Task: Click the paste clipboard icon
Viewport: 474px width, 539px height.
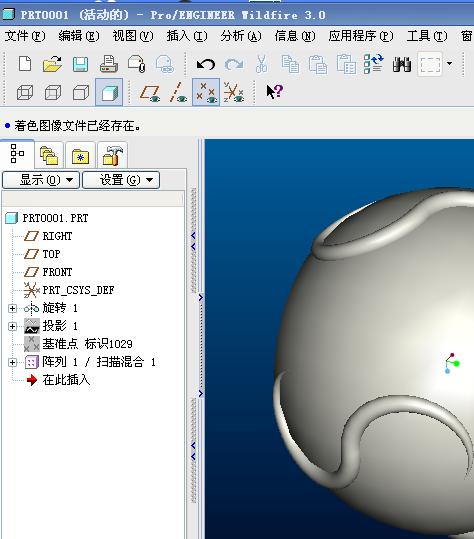Action: click(318, 64)
